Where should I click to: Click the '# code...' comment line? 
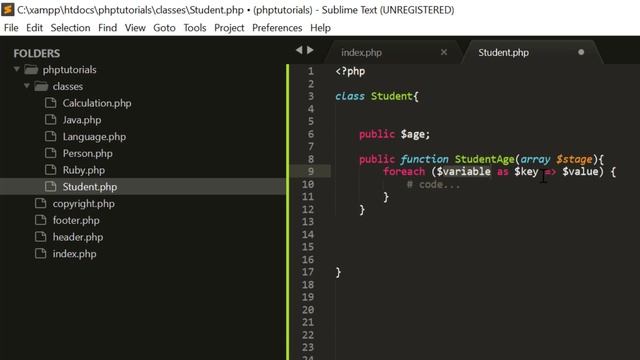(x=433, y=184)
